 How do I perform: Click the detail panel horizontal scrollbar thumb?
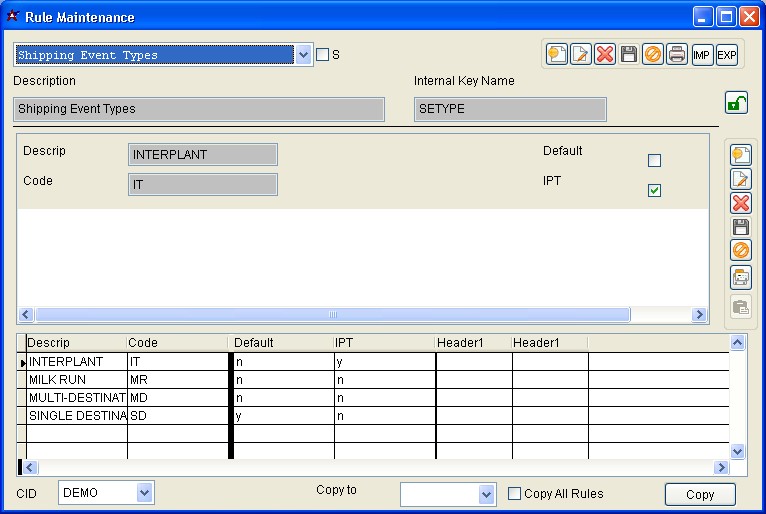[x=332, y=314]
